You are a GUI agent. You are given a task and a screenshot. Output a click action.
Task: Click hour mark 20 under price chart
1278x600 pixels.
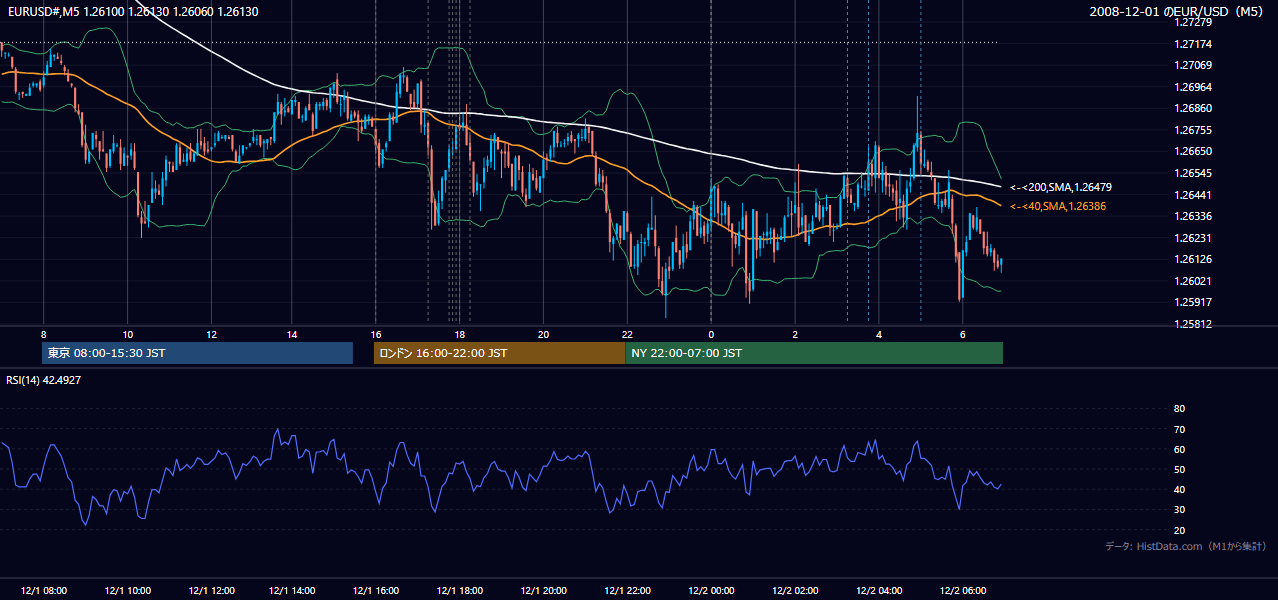(543, 334)
